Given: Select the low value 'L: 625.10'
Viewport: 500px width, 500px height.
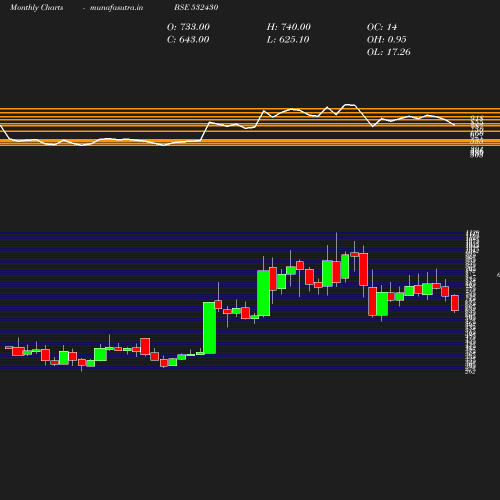Looking at the screenshot, I should [x=288, y=40].
